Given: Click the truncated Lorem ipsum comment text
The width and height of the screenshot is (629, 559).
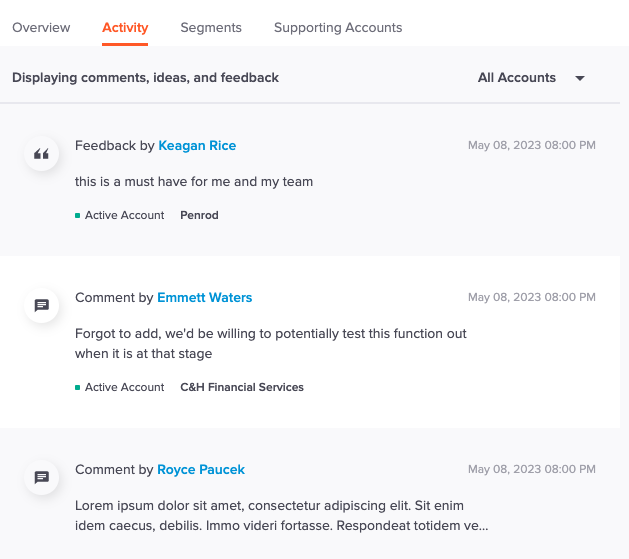Looking at the screenshot, I should 282,516.
